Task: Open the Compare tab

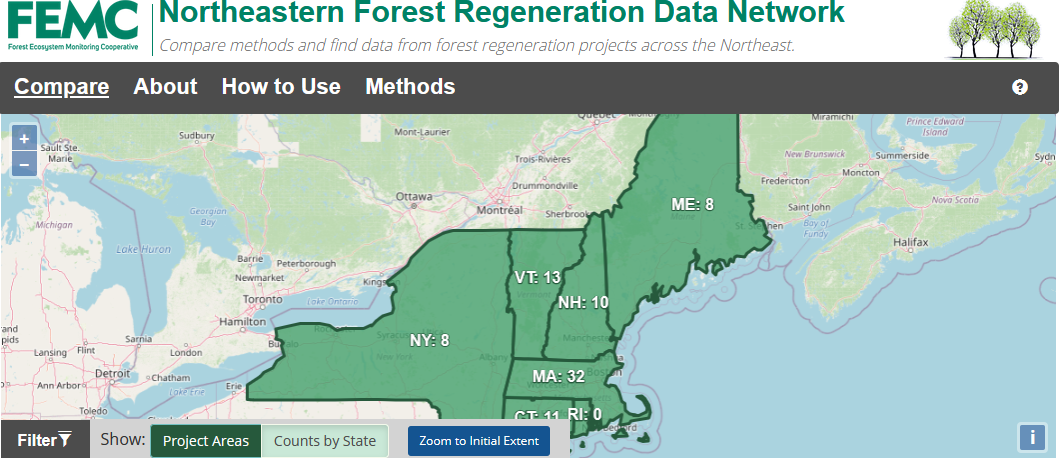Action: click(x=61, y=87)
